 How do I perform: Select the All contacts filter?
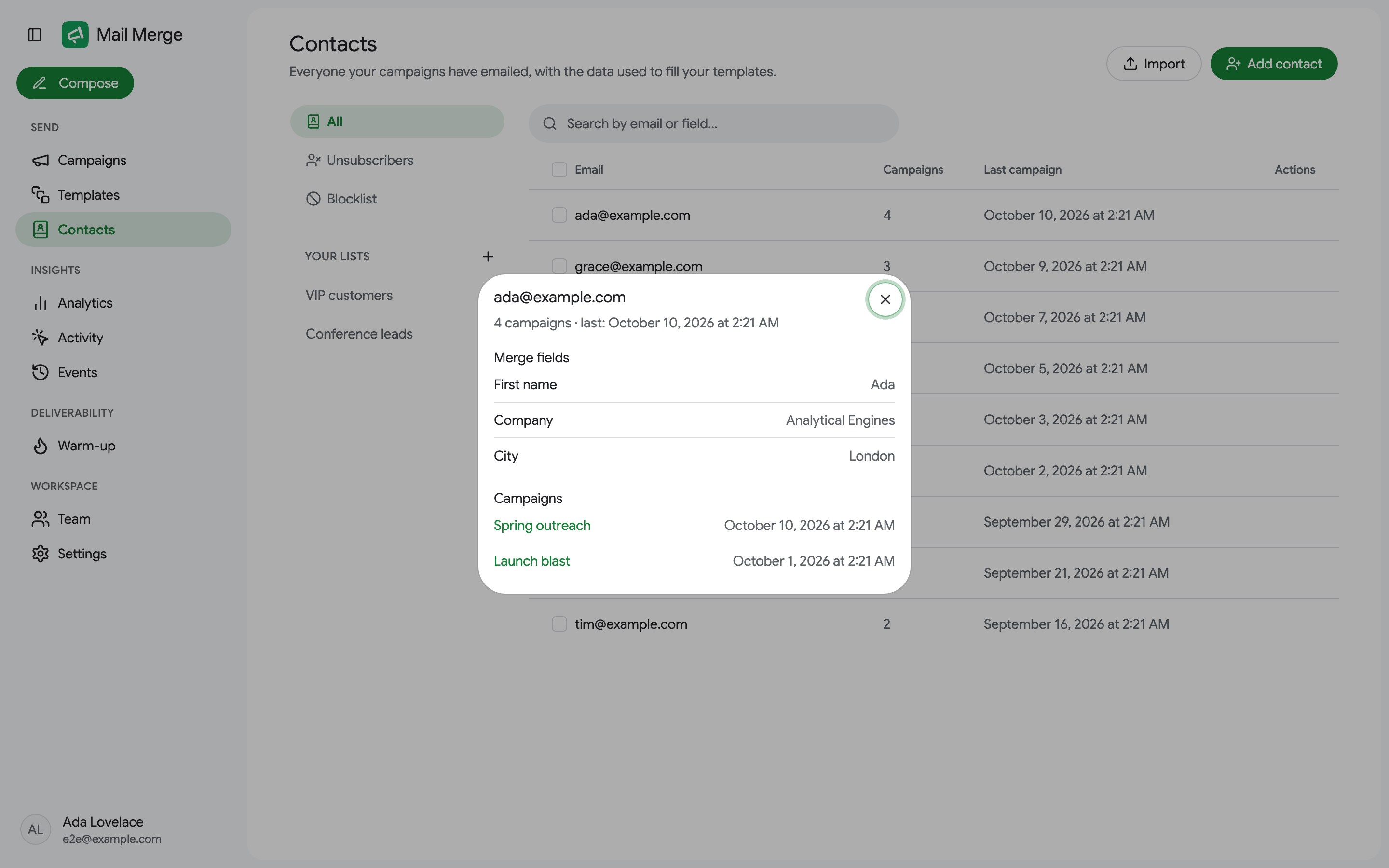click(x=397, y=121)
